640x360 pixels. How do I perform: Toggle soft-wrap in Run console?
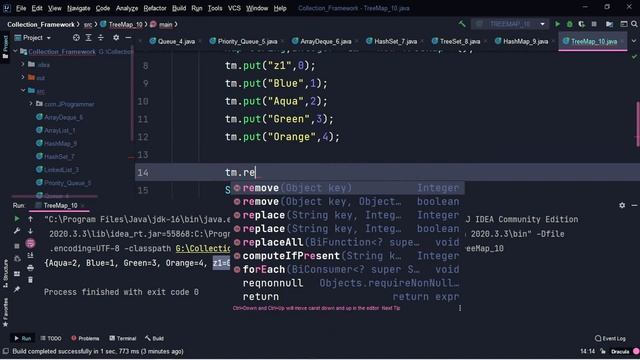[30, 244]
